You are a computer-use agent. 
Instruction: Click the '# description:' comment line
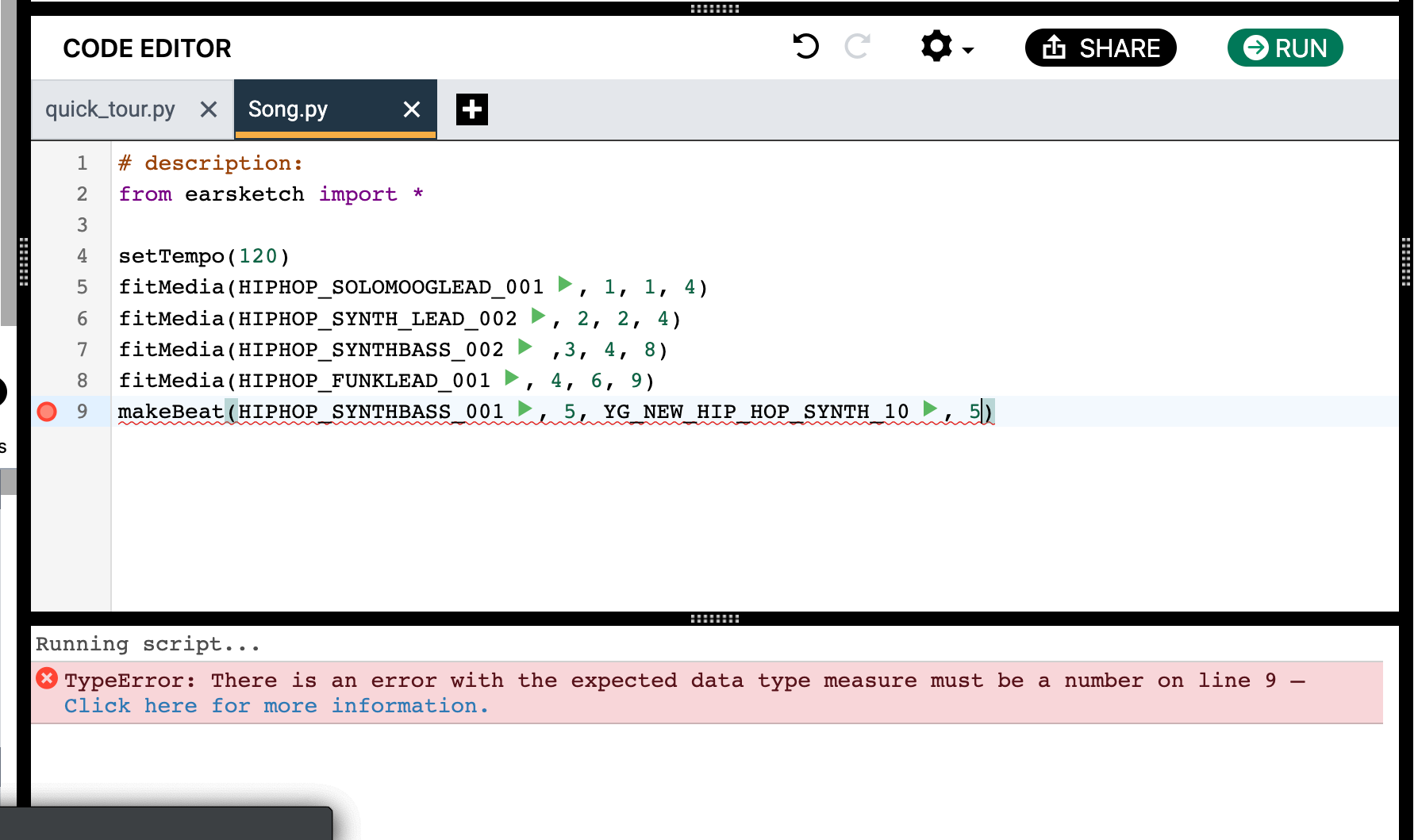coord(210,163)
